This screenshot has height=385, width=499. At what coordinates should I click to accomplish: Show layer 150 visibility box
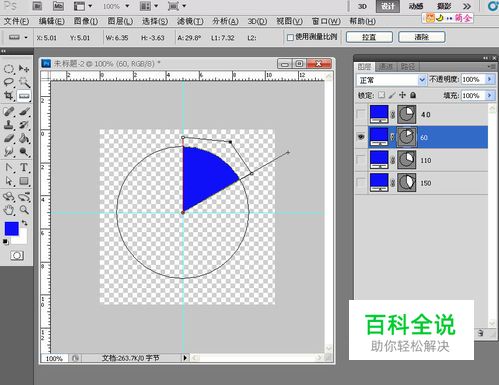coord(361,183)
